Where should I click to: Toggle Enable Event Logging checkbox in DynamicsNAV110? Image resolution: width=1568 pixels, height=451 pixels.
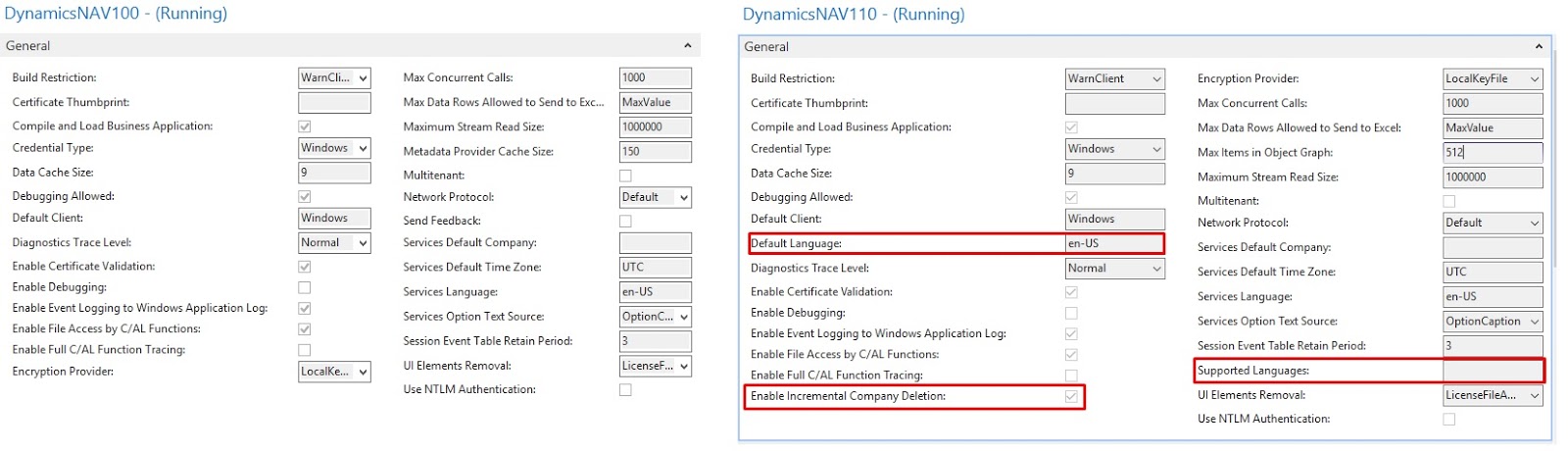tap(1071, 334)
